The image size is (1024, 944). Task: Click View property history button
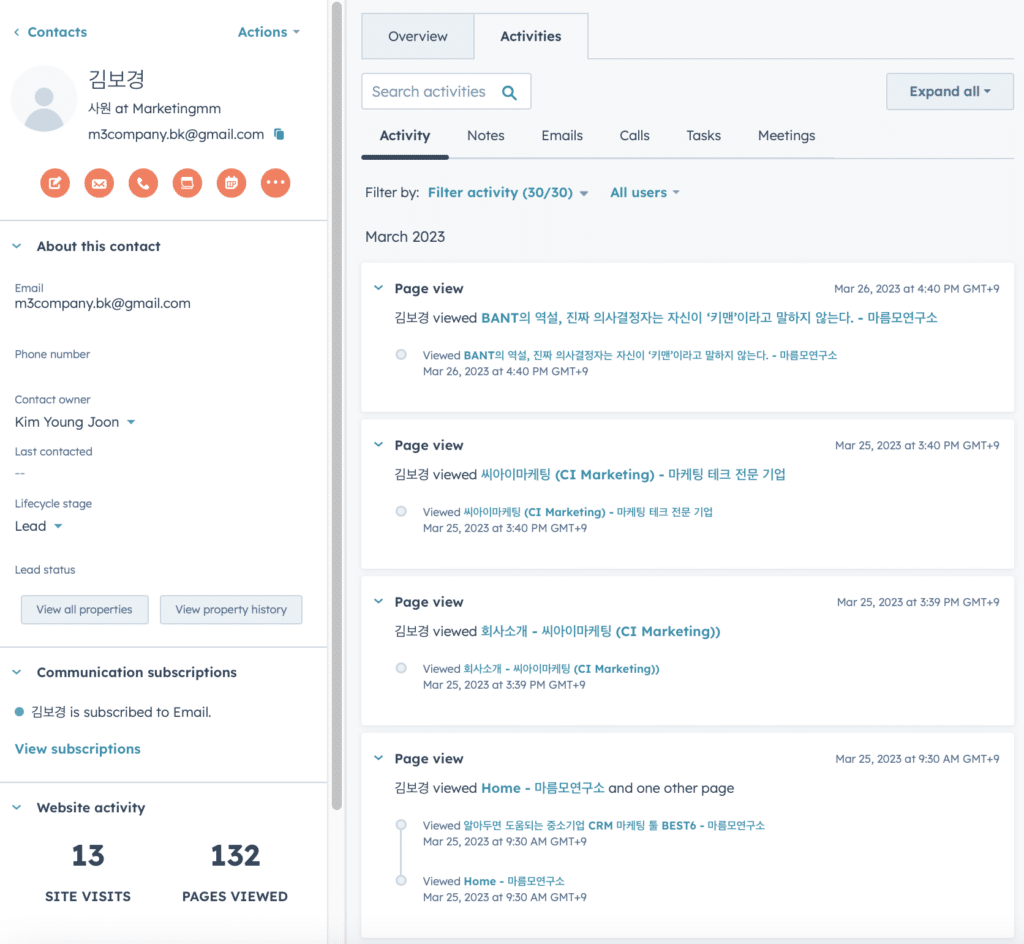click(231, 610)
